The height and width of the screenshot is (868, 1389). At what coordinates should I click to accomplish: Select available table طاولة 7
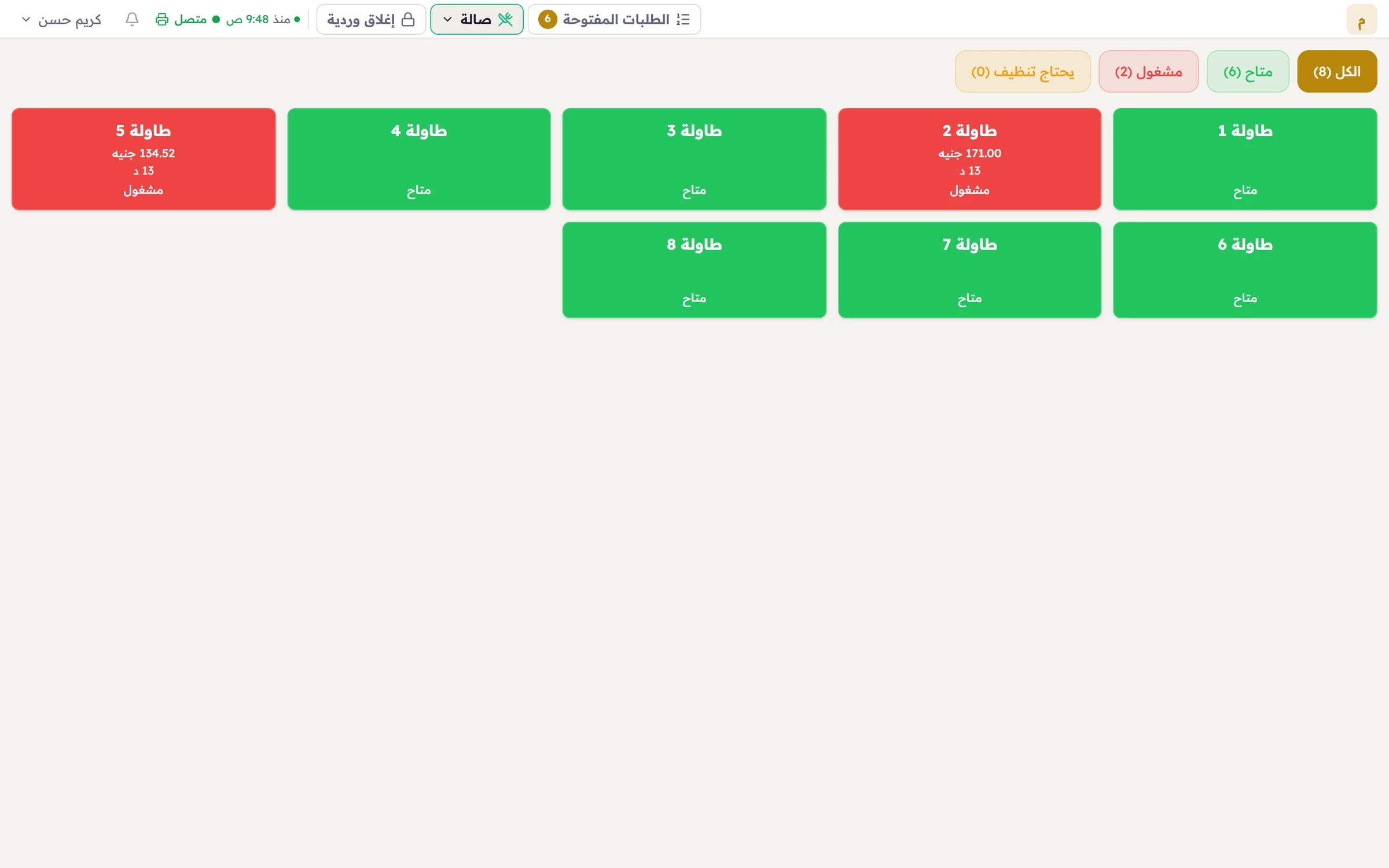969,270
